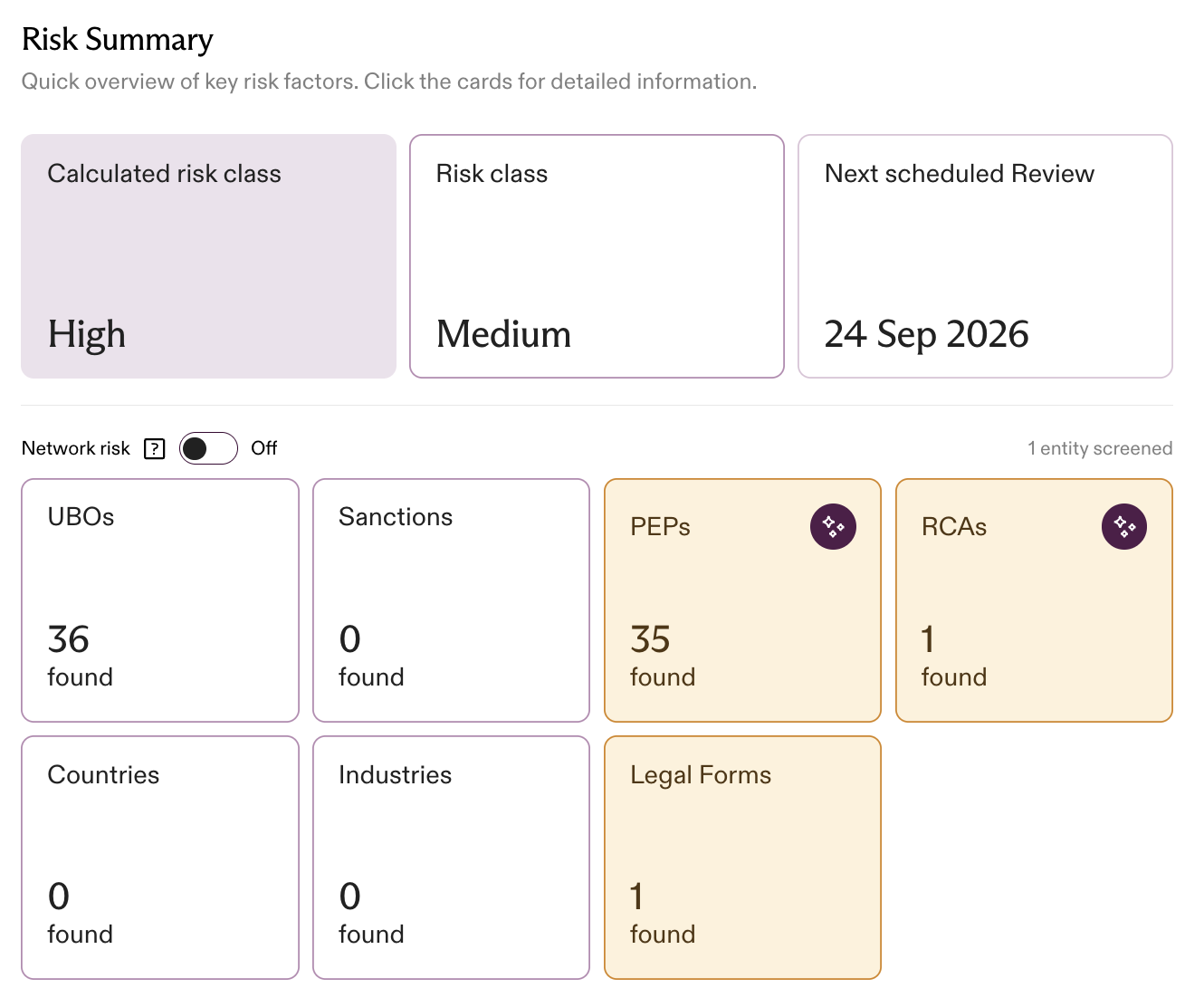Click the 'High' risk value
This screenshot has width=1204, height=1007.
point(87,334)
